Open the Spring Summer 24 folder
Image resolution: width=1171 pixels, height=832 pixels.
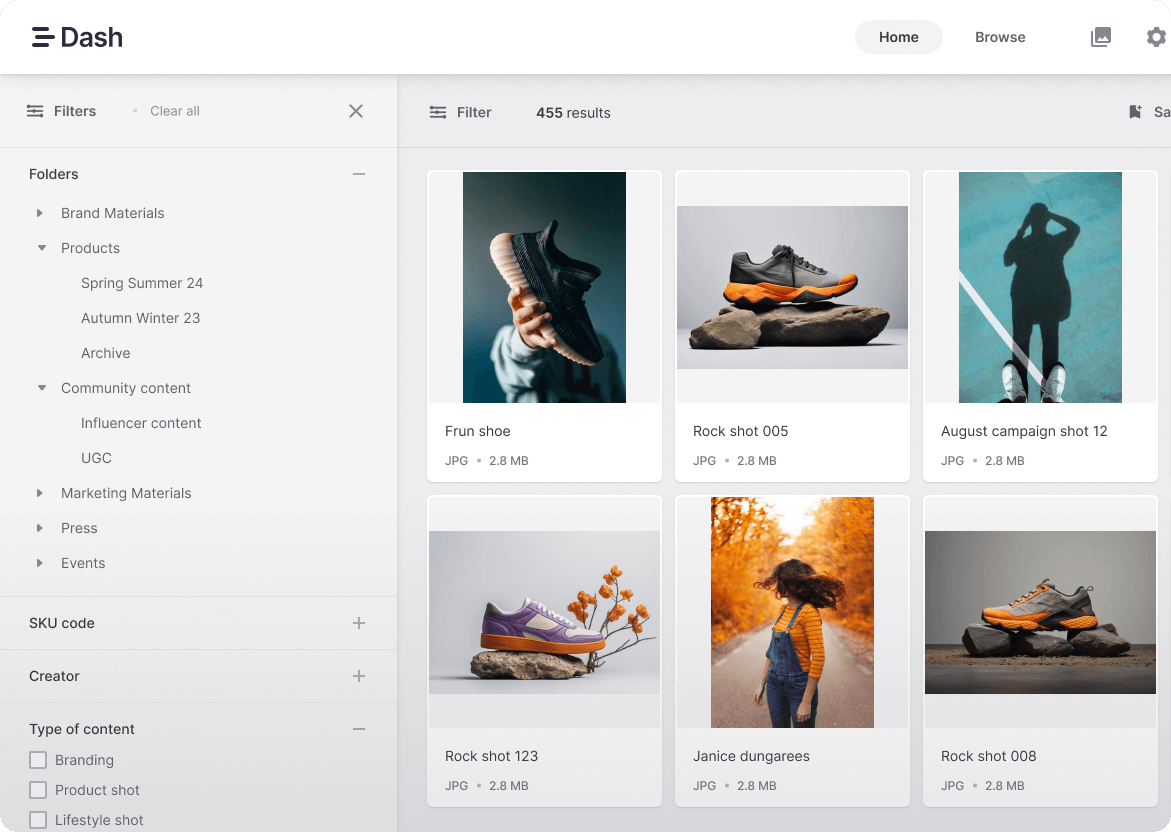(x=142, y=283)
